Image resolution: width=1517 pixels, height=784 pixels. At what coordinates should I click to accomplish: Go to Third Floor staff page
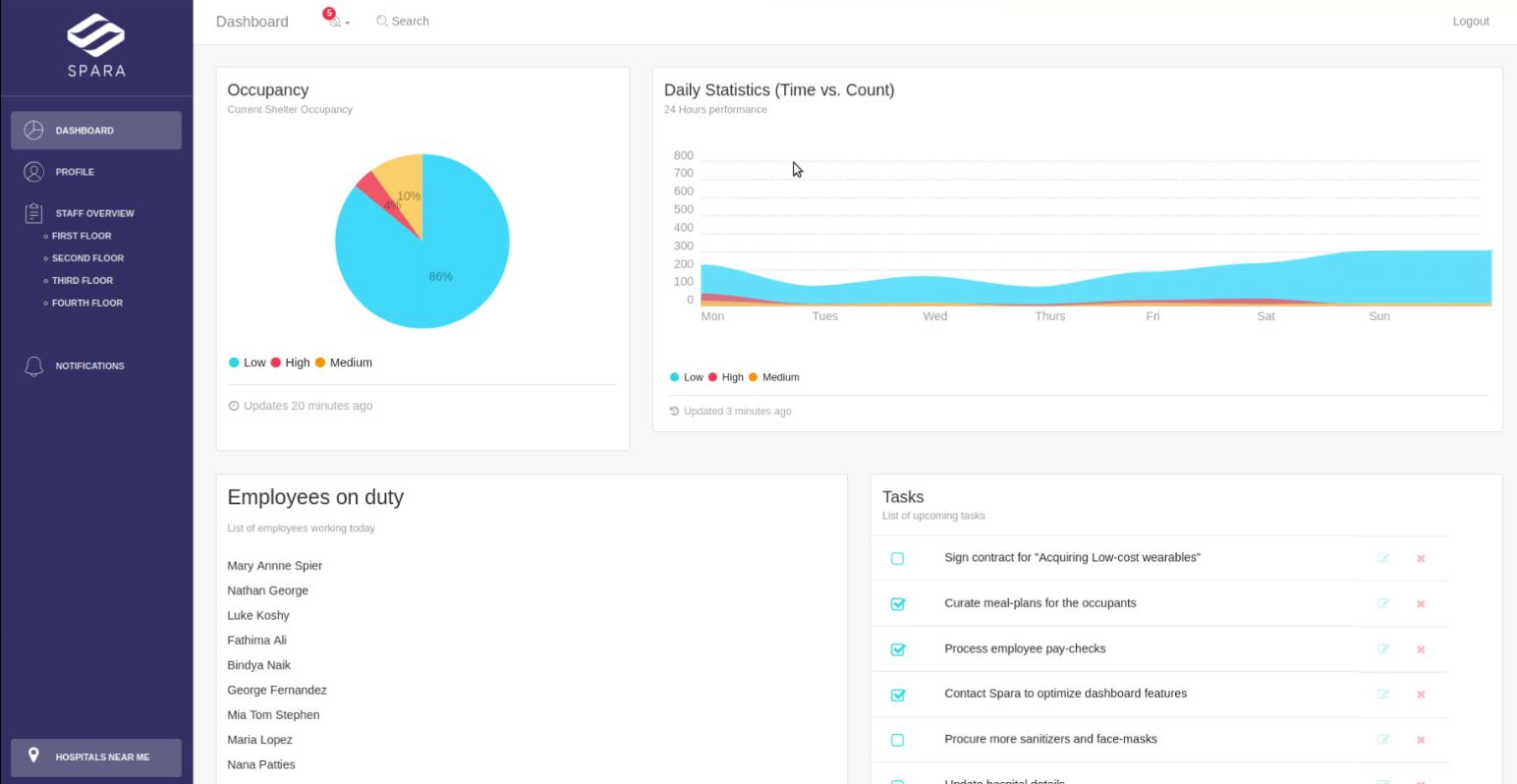(x=82, y=281)
